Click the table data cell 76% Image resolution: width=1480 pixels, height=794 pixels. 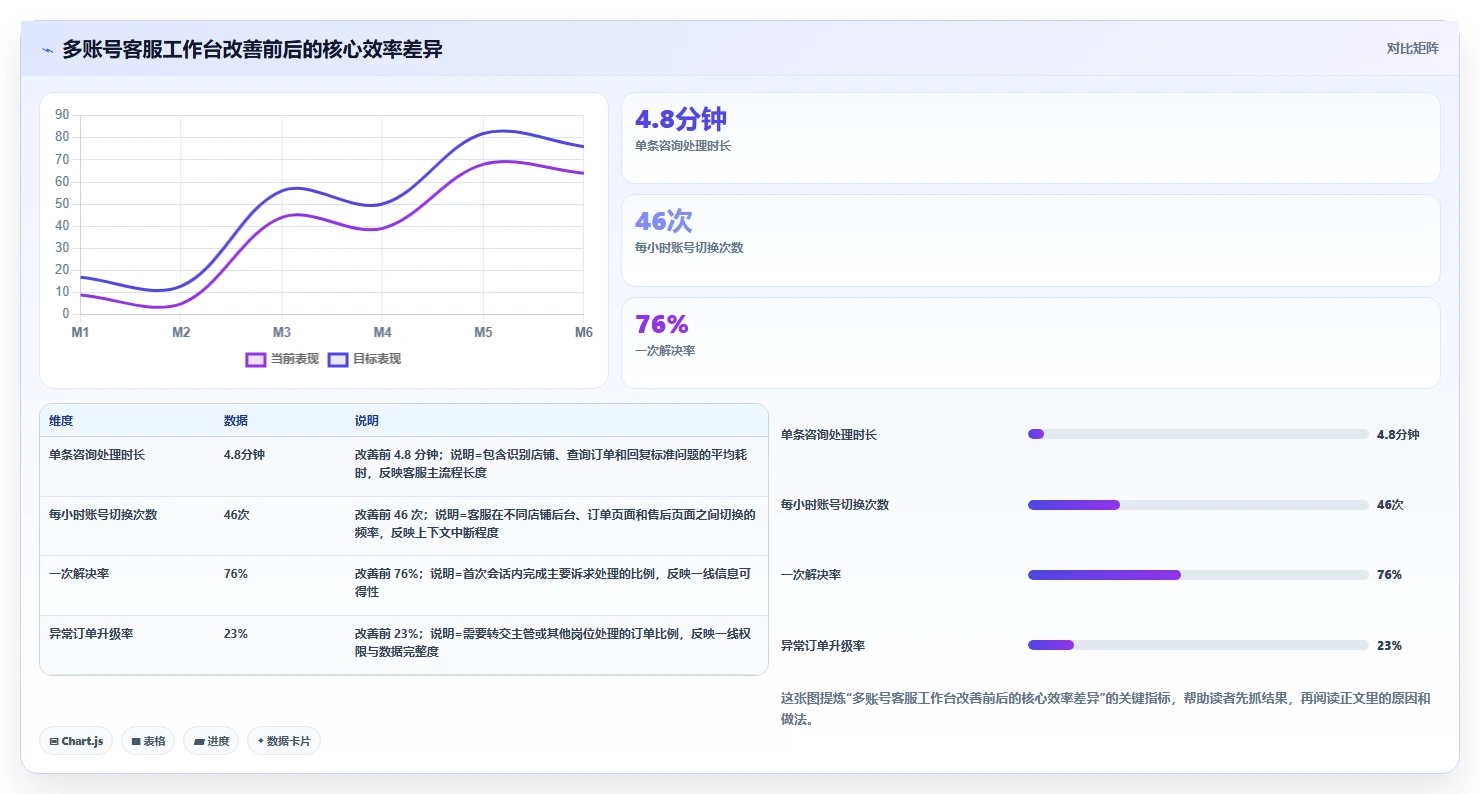[x=236, y=574]
